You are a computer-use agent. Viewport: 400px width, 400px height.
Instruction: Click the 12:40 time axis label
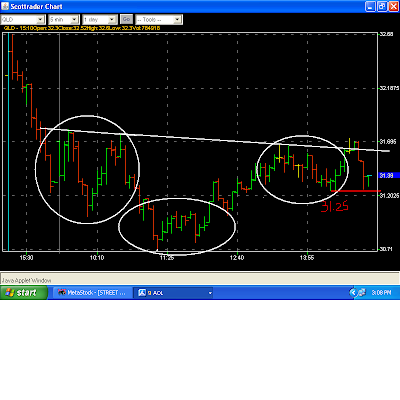237,258
